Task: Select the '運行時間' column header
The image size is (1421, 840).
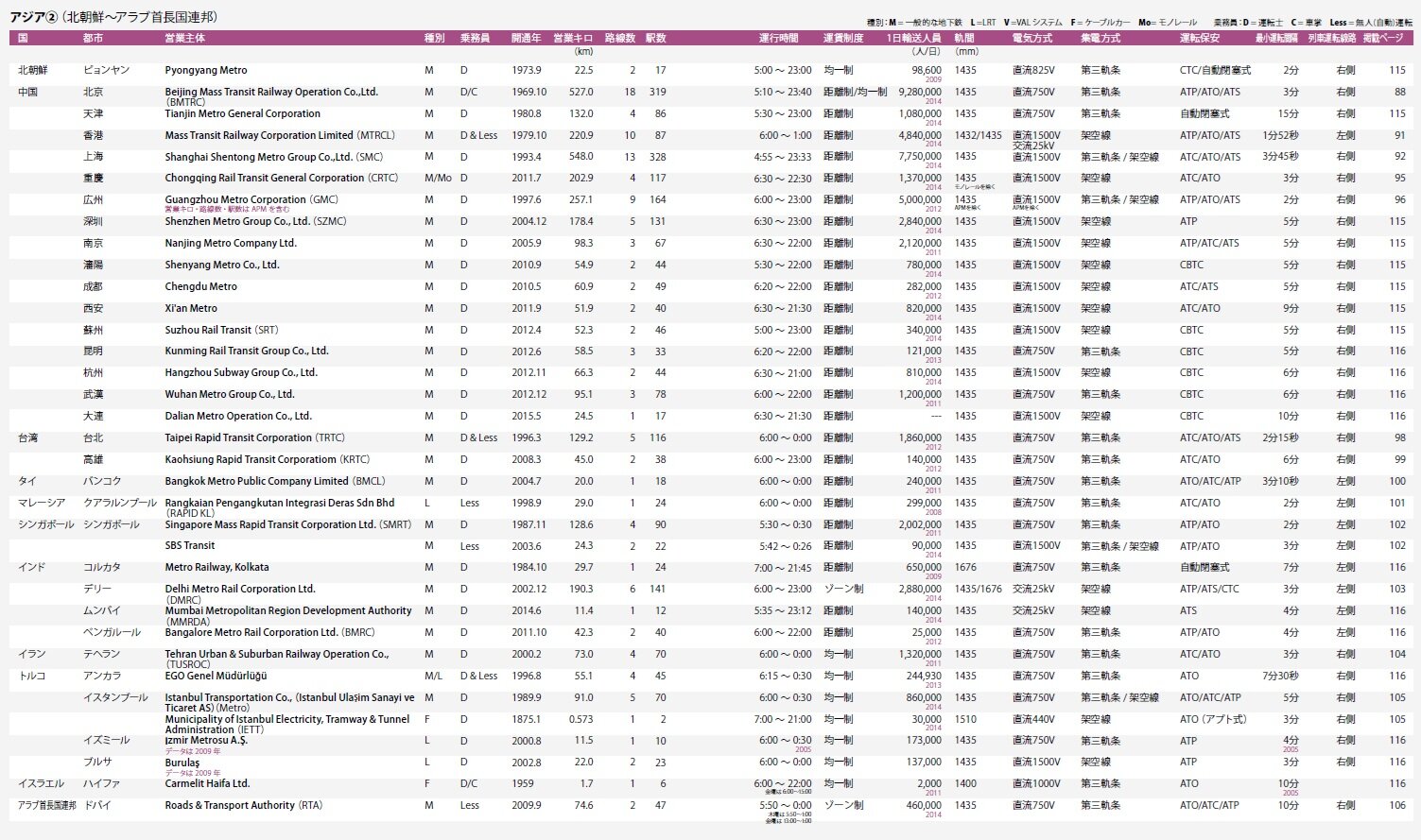Action: point(779,39)
